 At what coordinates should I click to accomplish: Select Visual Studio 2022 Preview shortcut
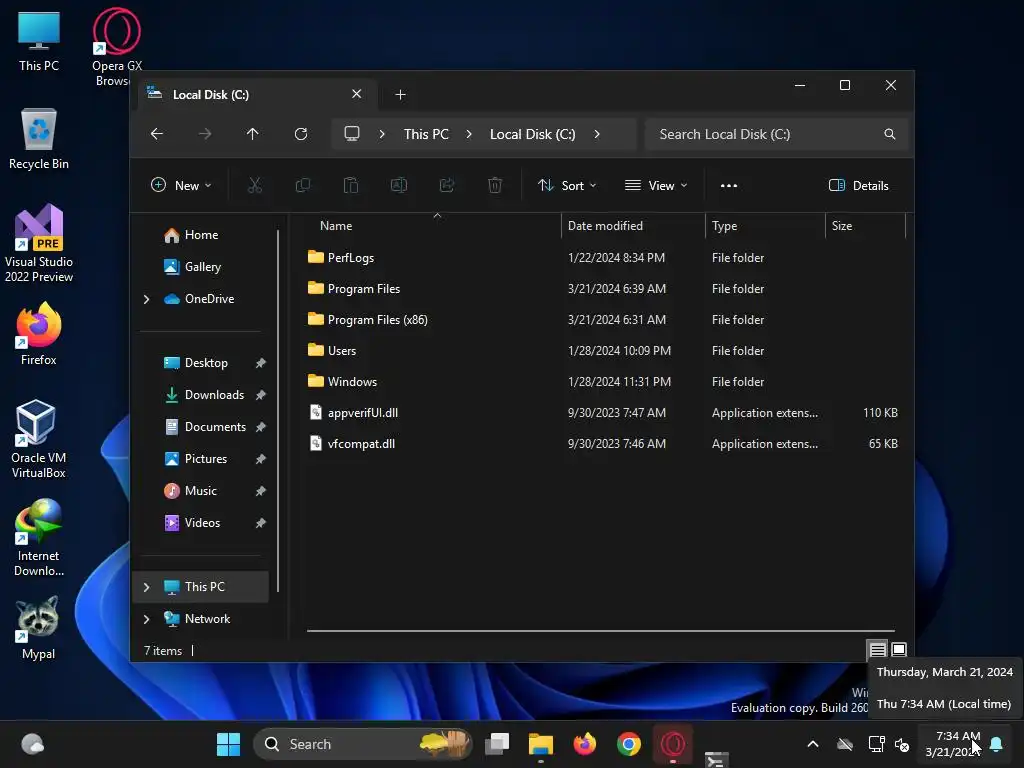click(x=39, y=244)
